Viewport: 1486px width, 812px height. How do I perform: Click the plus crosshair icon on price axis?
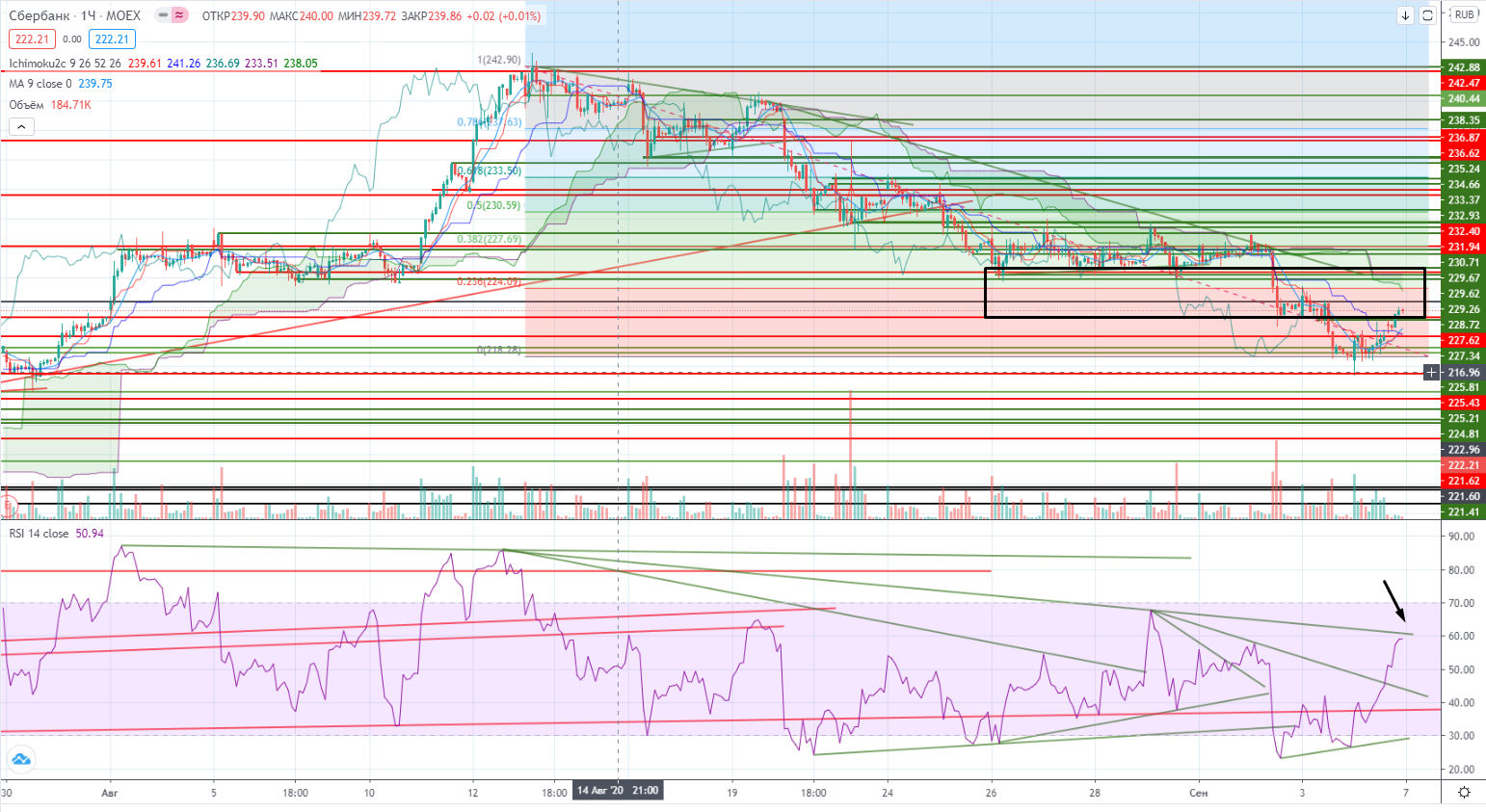pos(1431,373)
